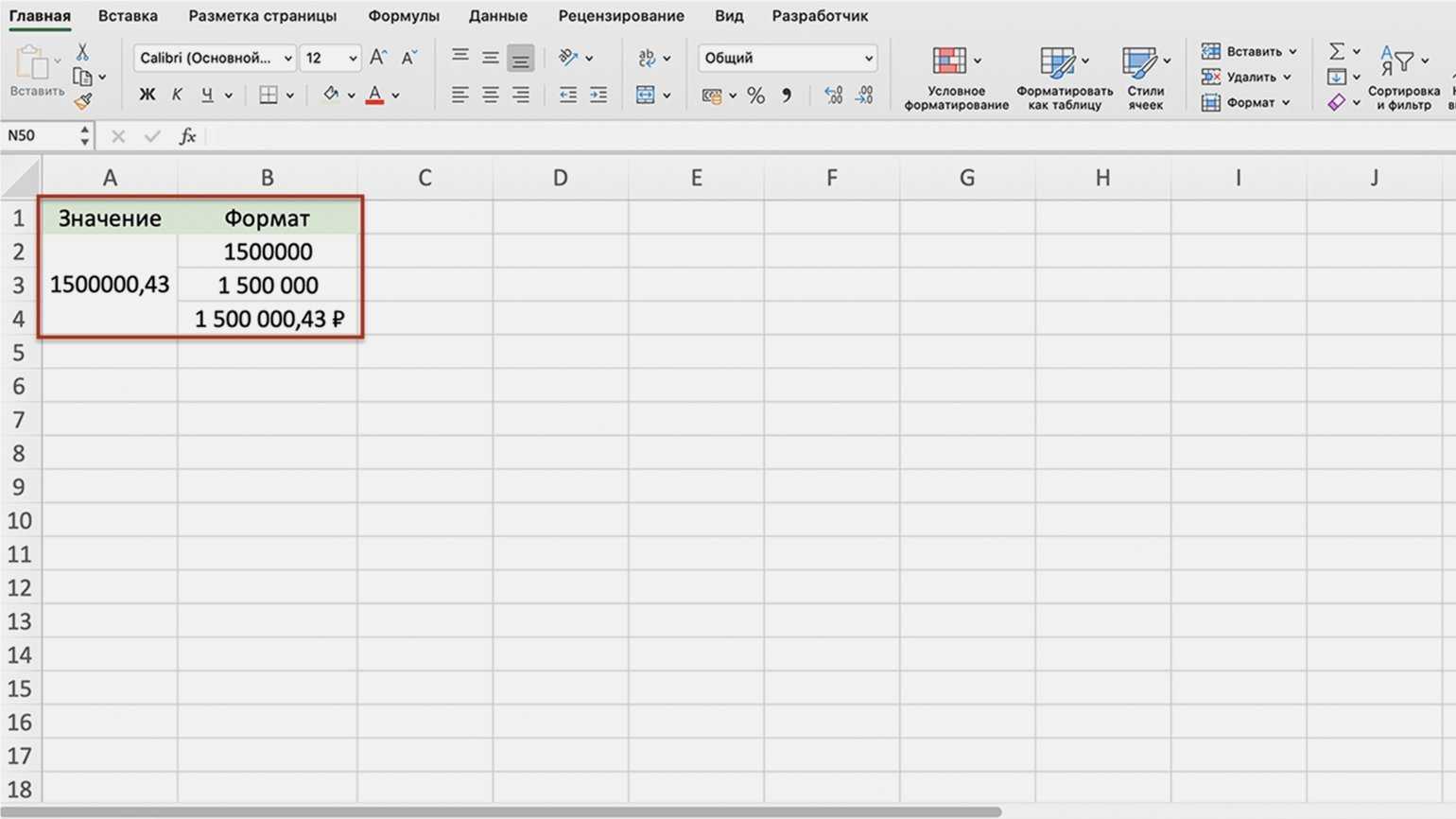Screen dimensions: 1456x819
Task: Click the insert function fx icon
Action: click(x=187, y=136)
